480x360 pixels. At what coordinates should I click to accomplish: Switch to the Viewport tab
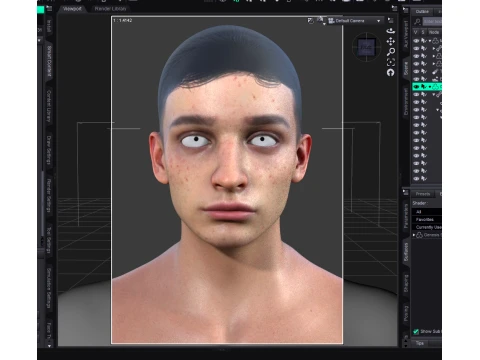pyautogui.click(x=72, y=9)
